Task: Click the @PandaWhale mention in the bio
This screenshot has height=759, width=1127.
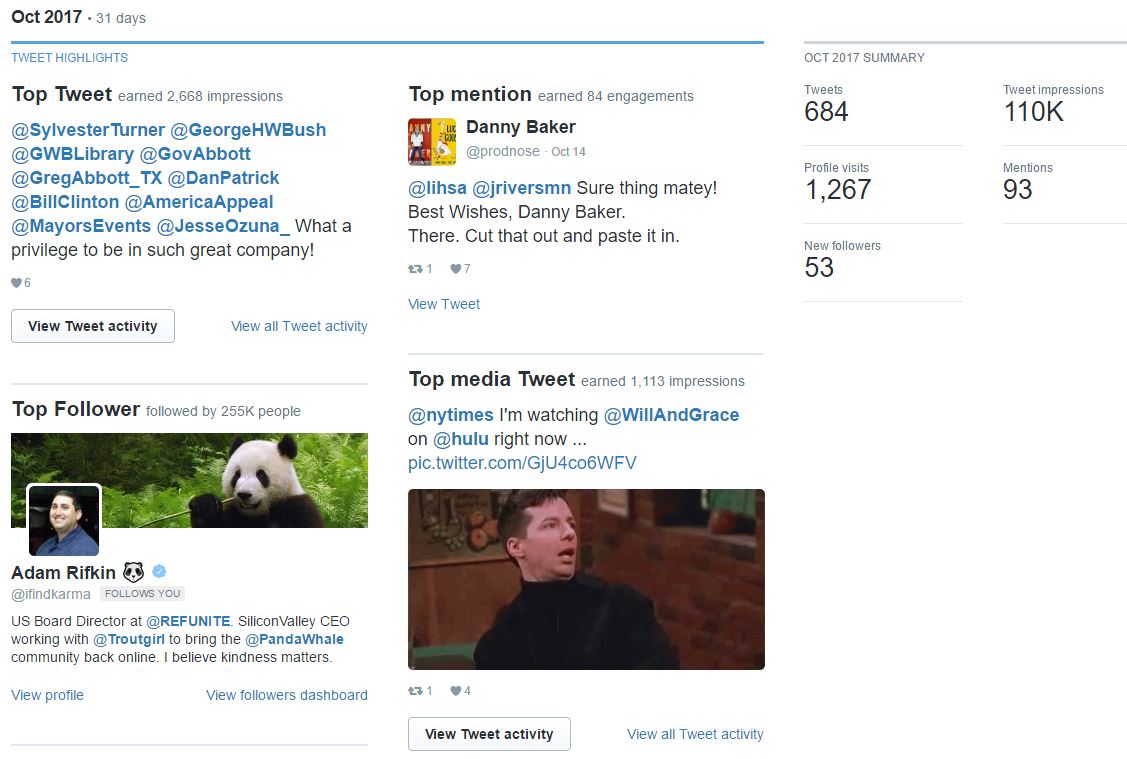Action: tap(294, 639)
